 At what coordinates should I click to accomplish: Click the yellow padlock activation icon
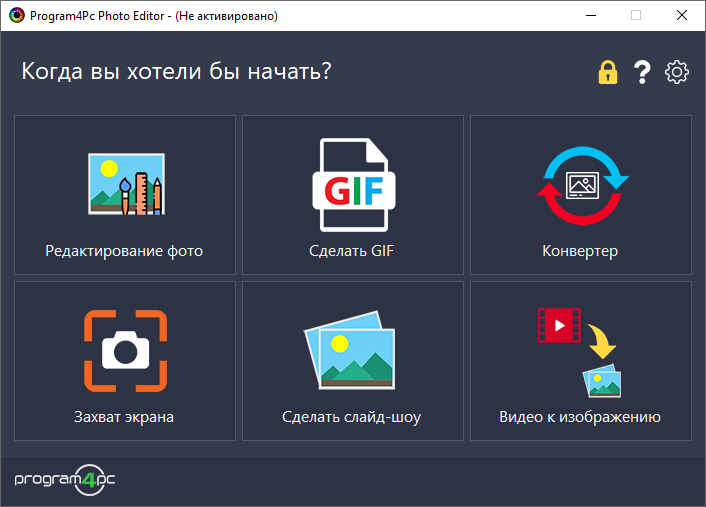tap(608, 72)
